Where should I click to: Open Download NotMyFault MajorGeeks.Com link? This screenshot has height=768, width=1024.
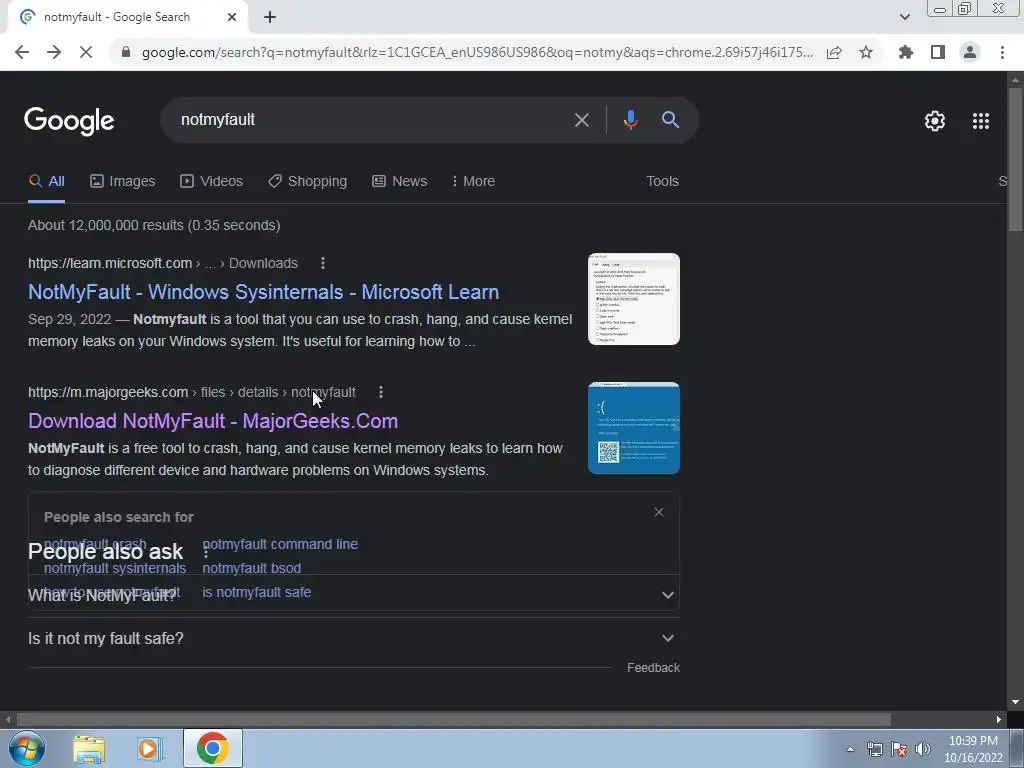pos(213,421)
